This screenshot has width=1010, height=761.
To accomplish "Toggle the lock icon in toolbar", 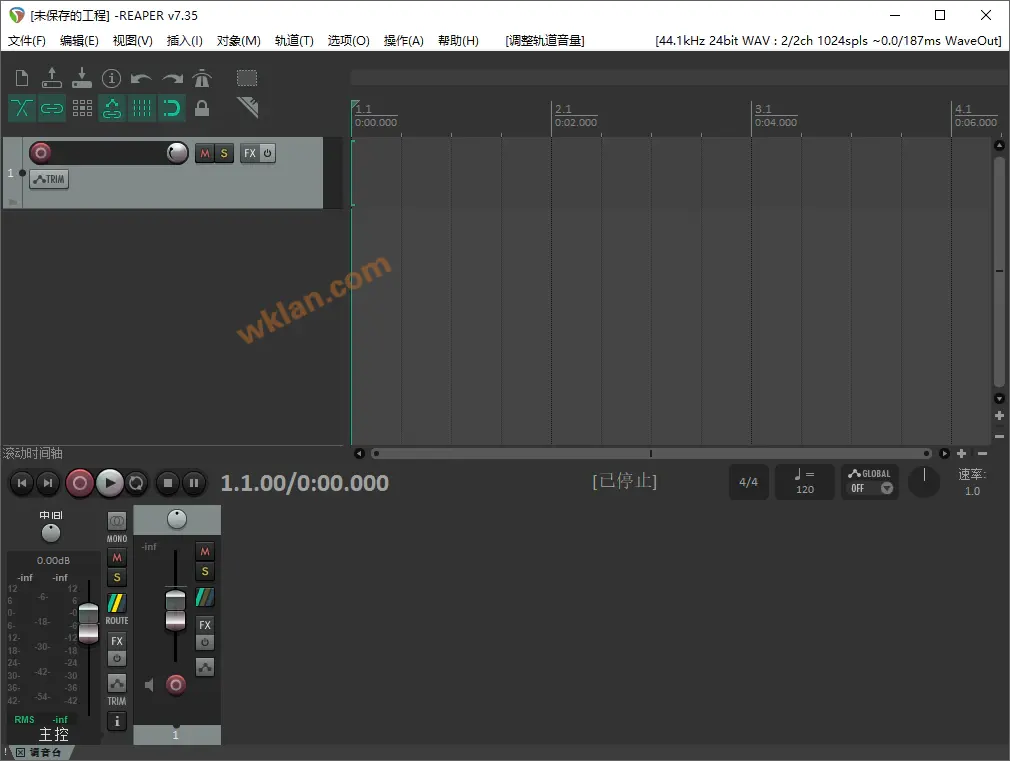I will point(202,108).
